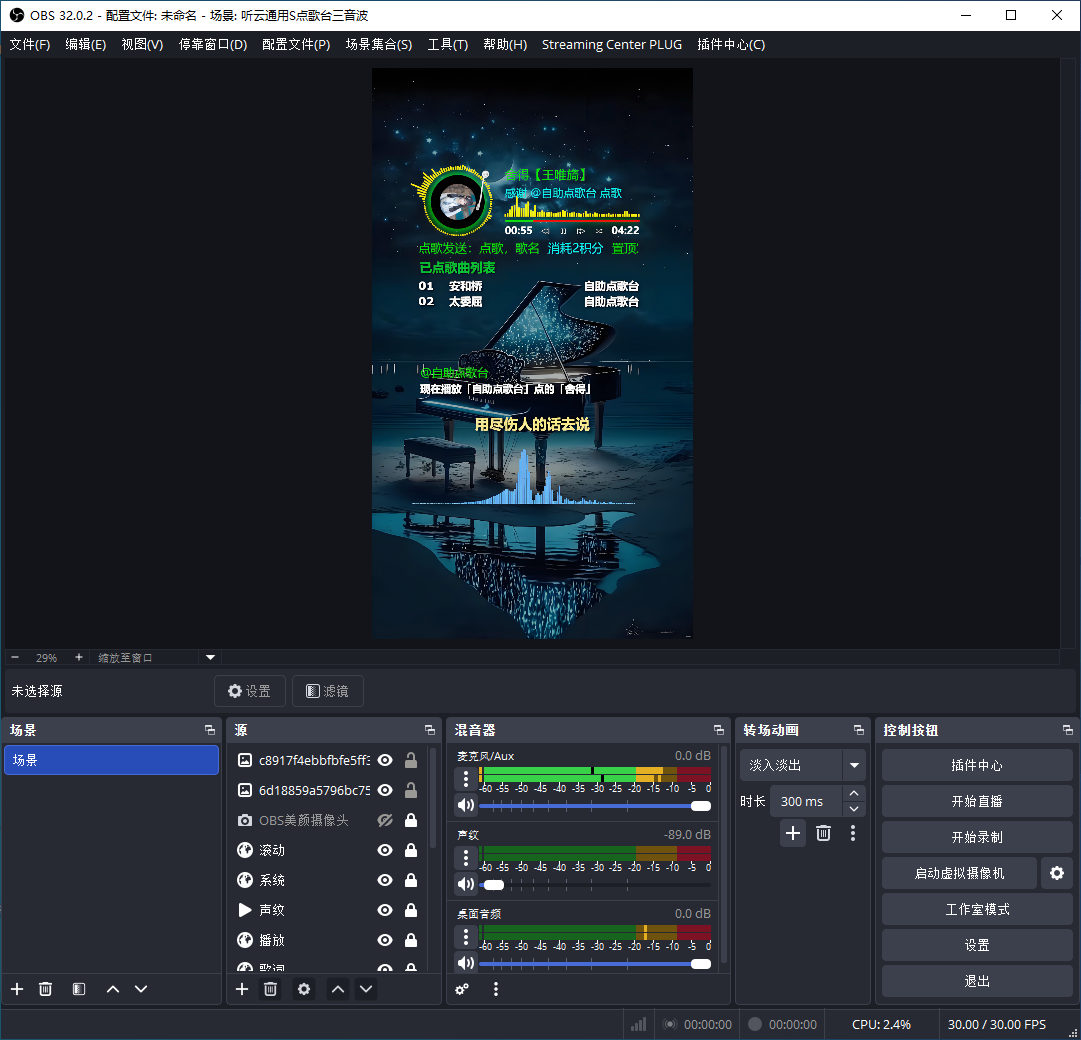Open the 场景集合(S) menu
Image resolution: width=1081 pixels, height=1040 pixels.
(x=378, y=44)
